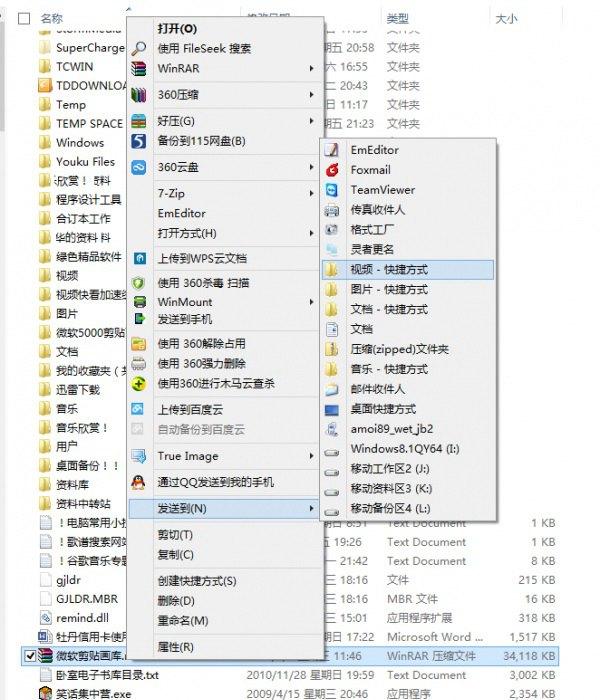This screenshot has height=700, width=600.
Task: Toggle the select-all checkbox beside 名称
Action: (24, 18)
